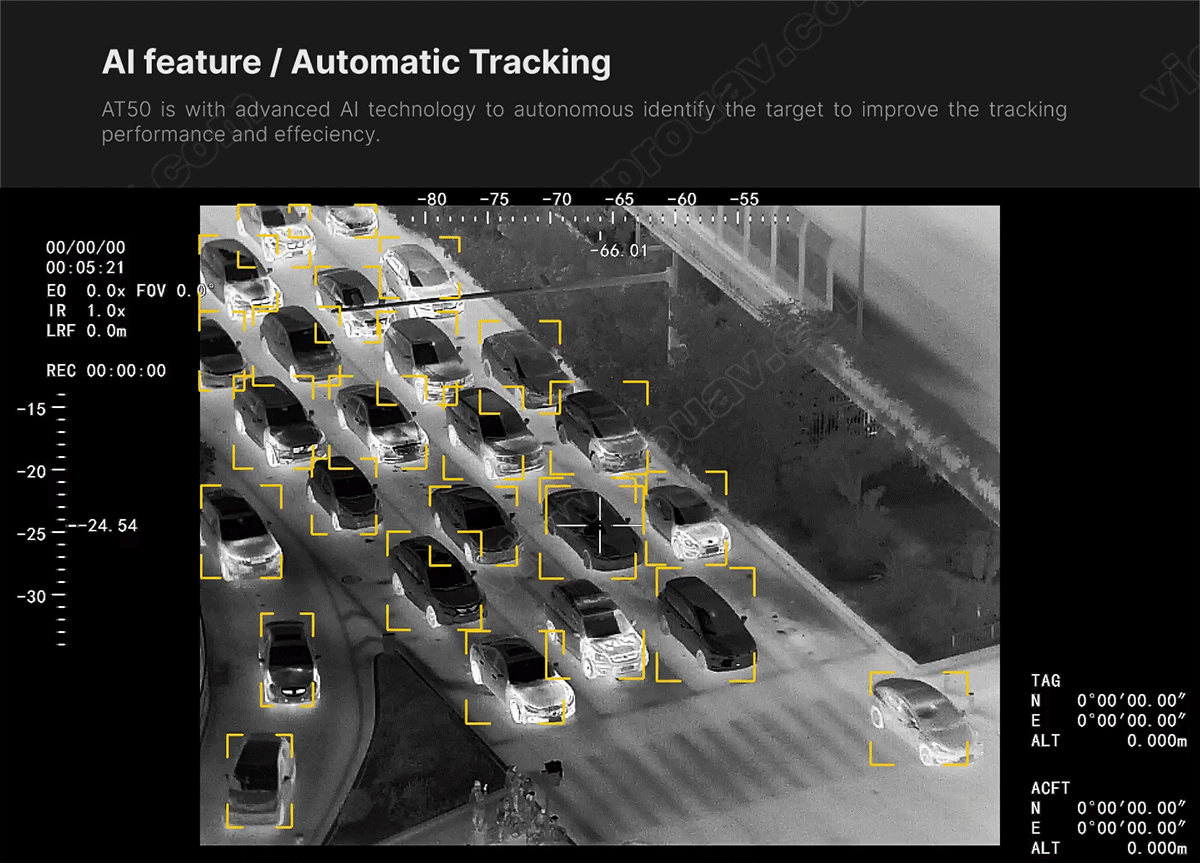Click the 00/00/00 date display

[86, 248]
